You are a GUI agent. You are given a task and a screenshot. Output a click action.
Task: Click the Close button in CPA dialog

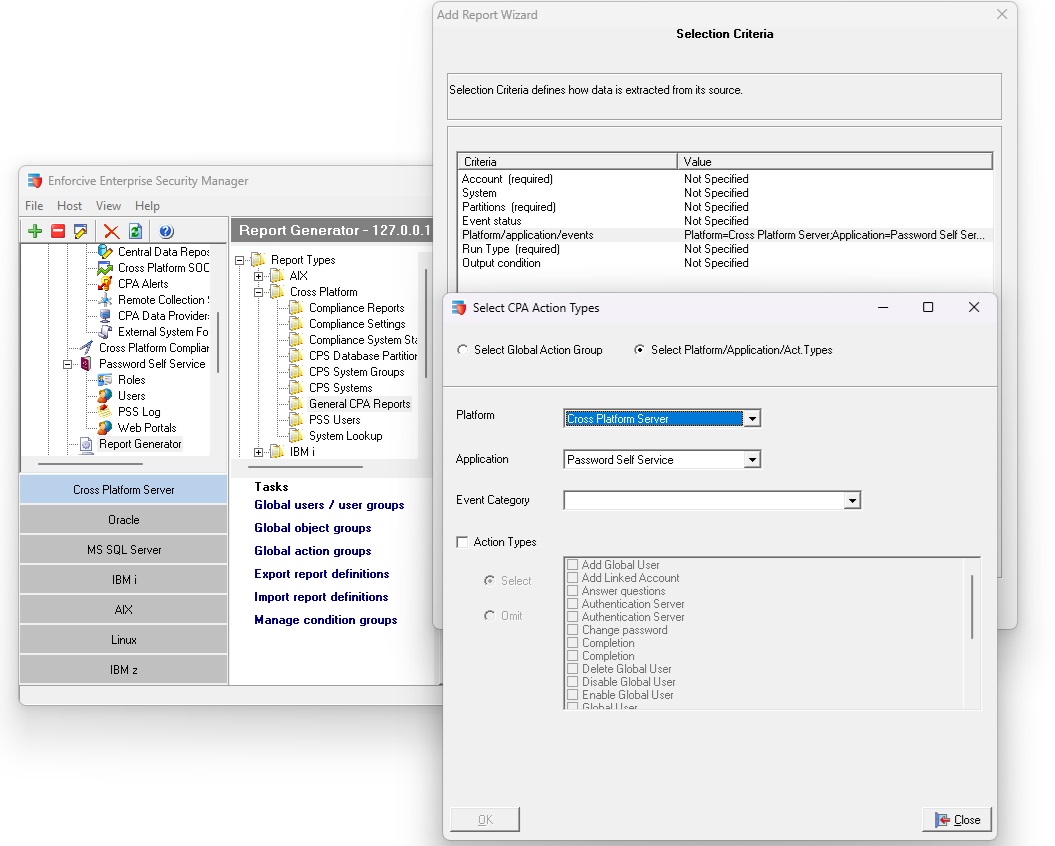(x=957, y=820)
